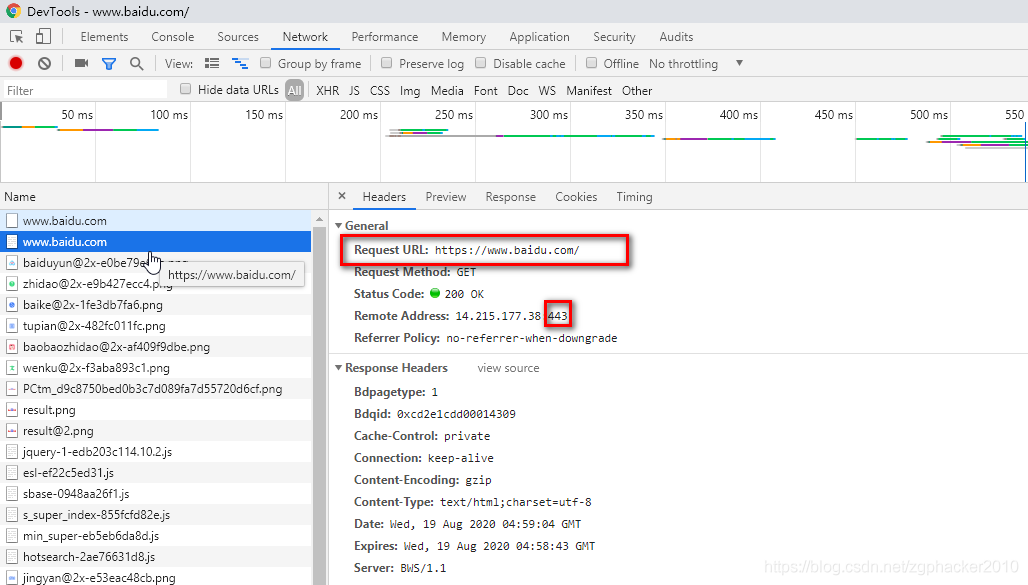Toggle the filter funnel icon
The image size is (1028, 585).
(x=109, y=64)
